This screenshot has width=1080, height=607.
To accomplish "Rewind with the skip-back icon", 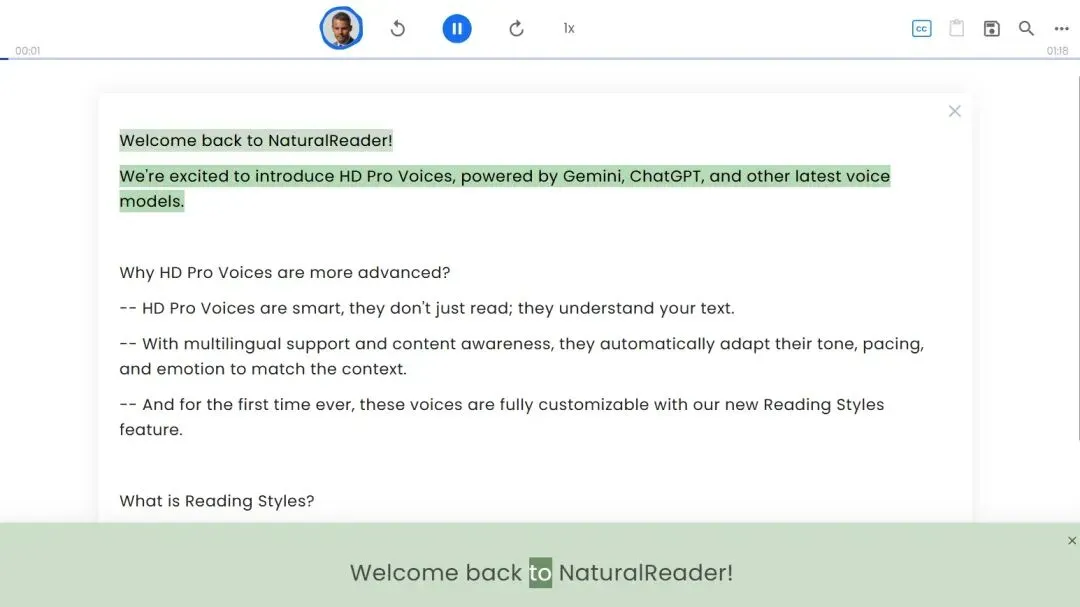I will pyautogui.click(x=397, y=28).
